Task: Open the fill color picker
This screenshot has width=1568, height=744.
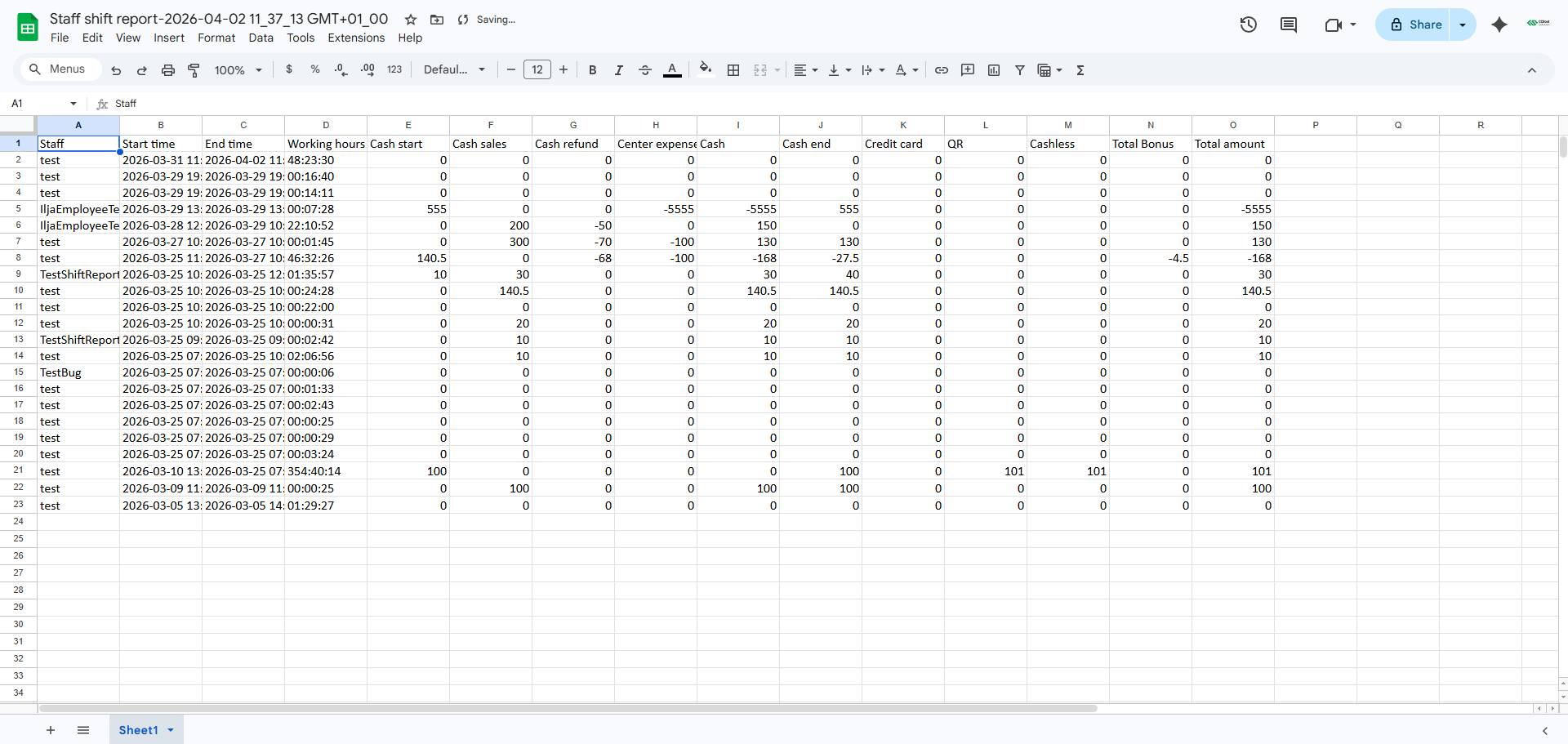Action: click(x=706, y=70)
